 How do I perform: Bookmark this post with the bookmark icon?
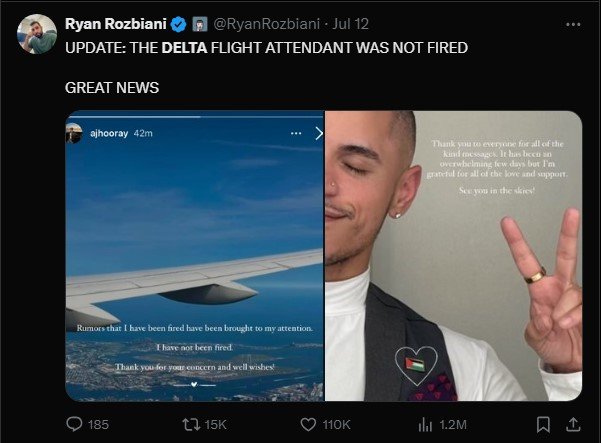coord(543,424)
